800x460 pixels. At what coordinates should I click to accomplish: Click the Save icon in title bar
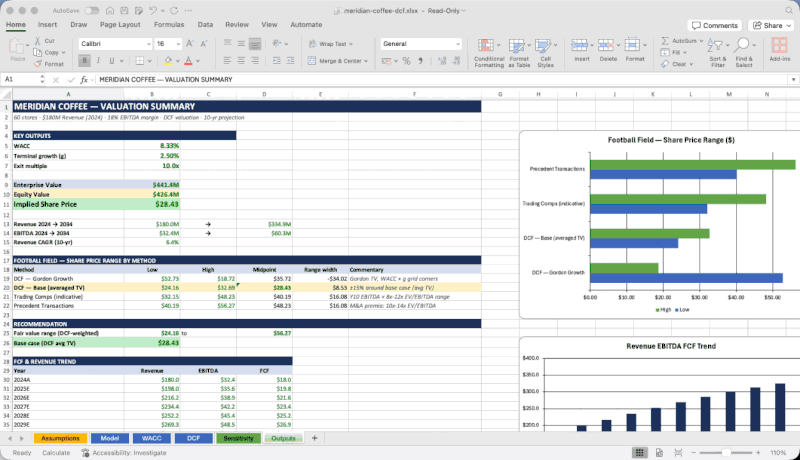coord(124,10)
